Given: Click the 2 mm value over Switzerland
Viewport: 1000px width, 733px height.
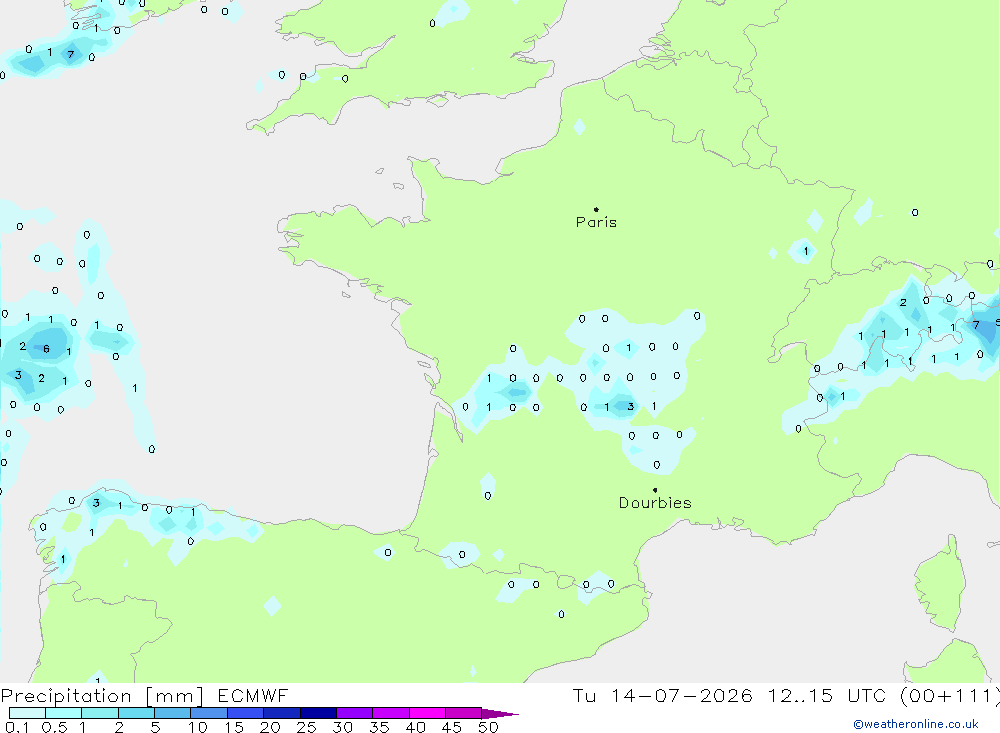Looking at the screenshot, I should pyautogui.click(x=903, y=302).
